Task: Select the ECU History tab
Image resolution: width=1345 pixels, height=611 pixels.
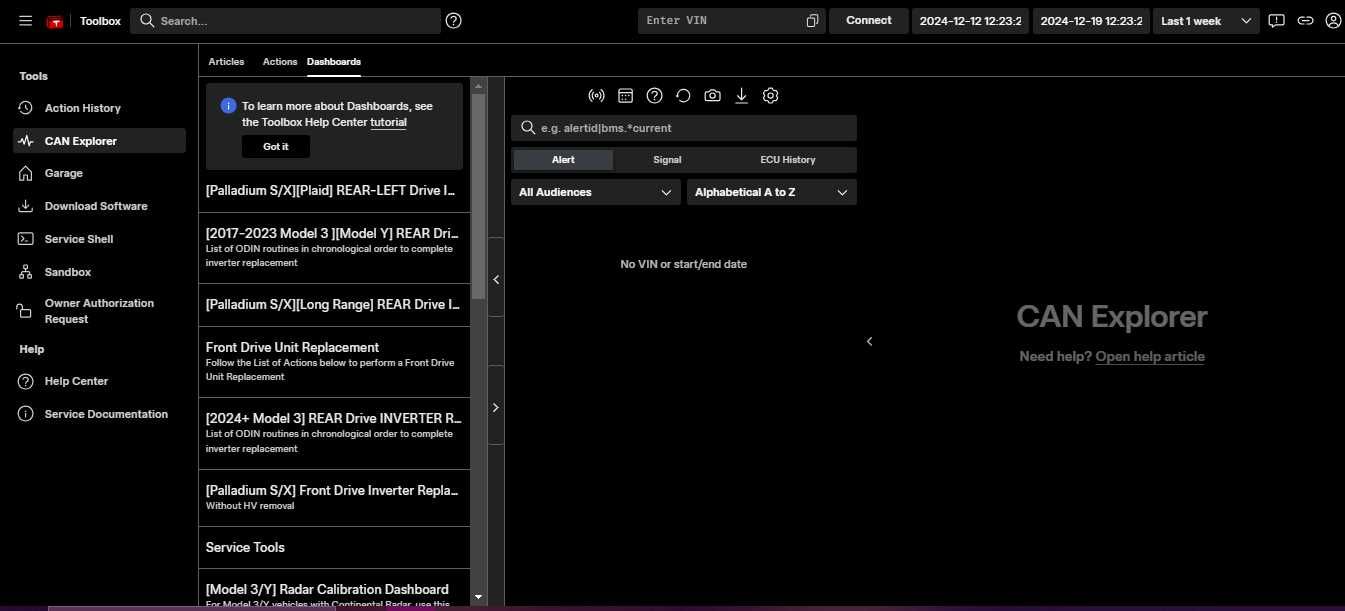Action: click(788, 160)
